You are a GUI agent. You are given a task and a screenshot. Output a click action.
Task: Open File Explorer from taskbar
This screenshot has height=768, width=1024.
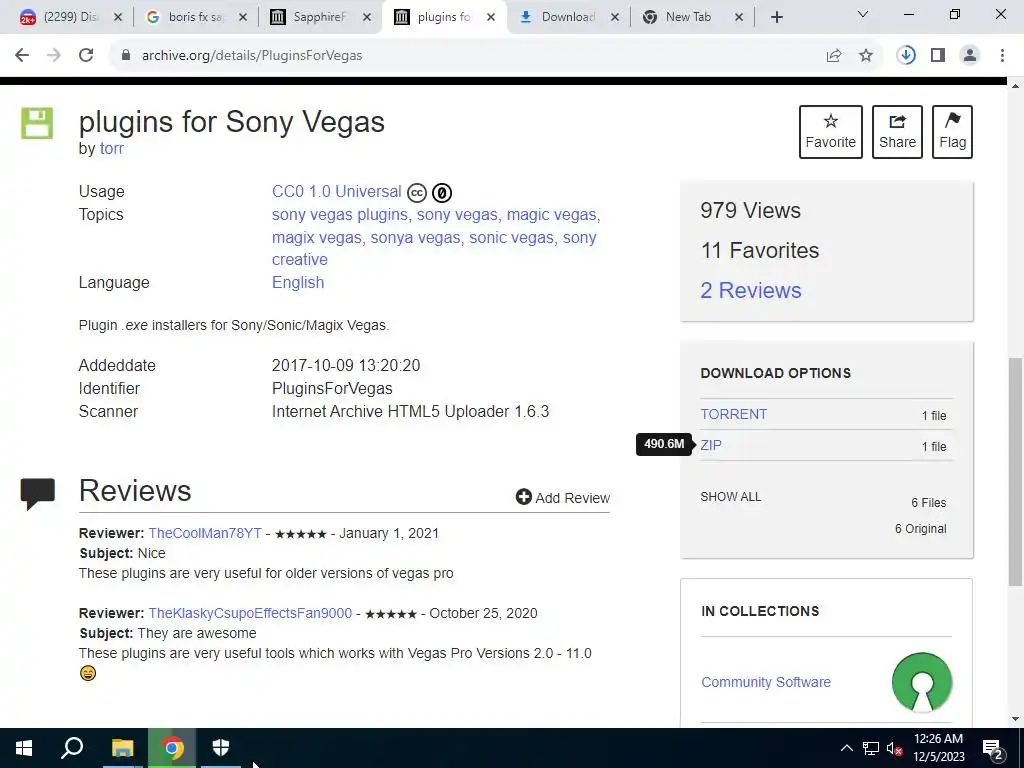[x=122, y=748]
